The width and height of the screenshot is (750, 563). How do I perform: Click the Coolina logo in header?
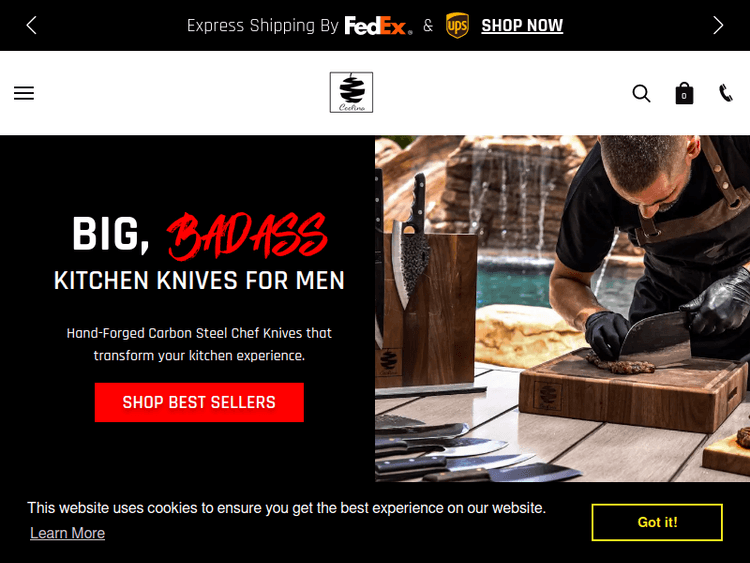coord(351,92)
